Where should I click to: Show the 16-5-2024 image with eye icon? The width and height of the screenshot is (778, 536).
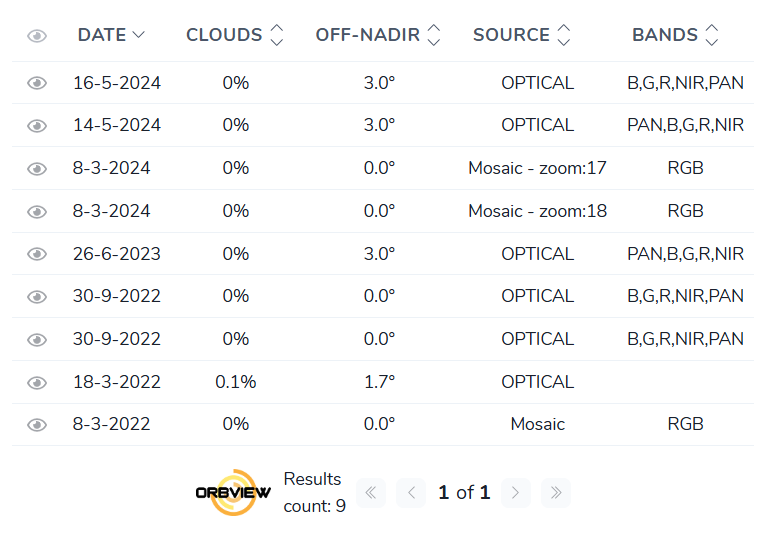[37, 83]
